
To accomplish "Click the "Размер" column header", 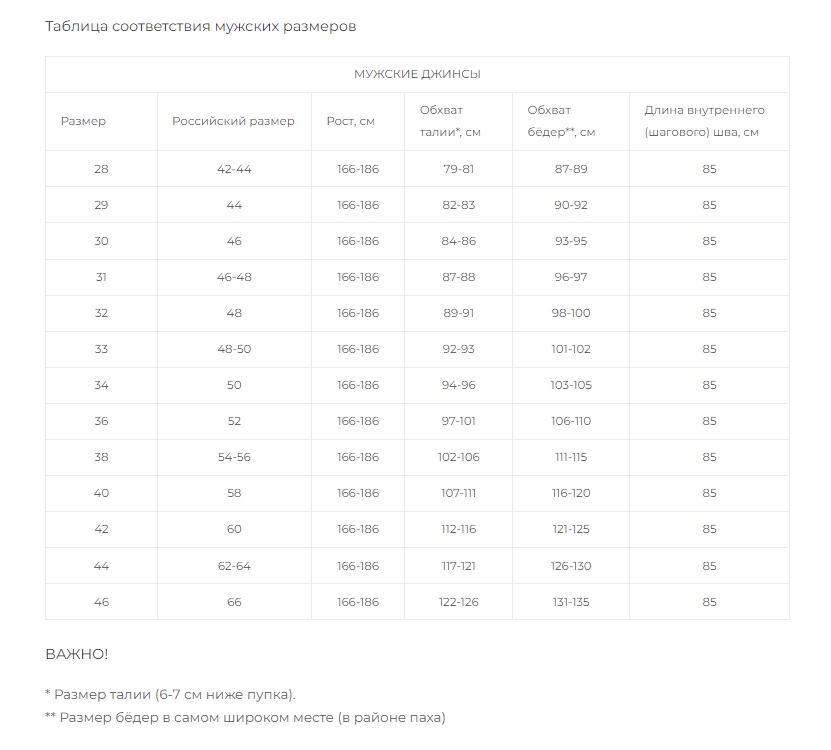I will pos(83,121).
